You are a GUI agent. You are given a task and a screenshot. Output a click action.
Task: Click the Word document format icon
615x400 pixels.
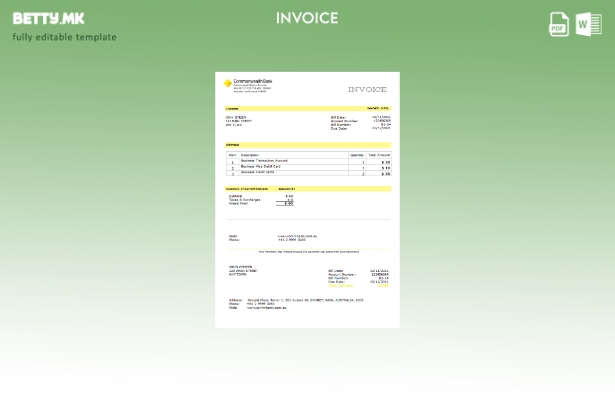pos(589,24)
